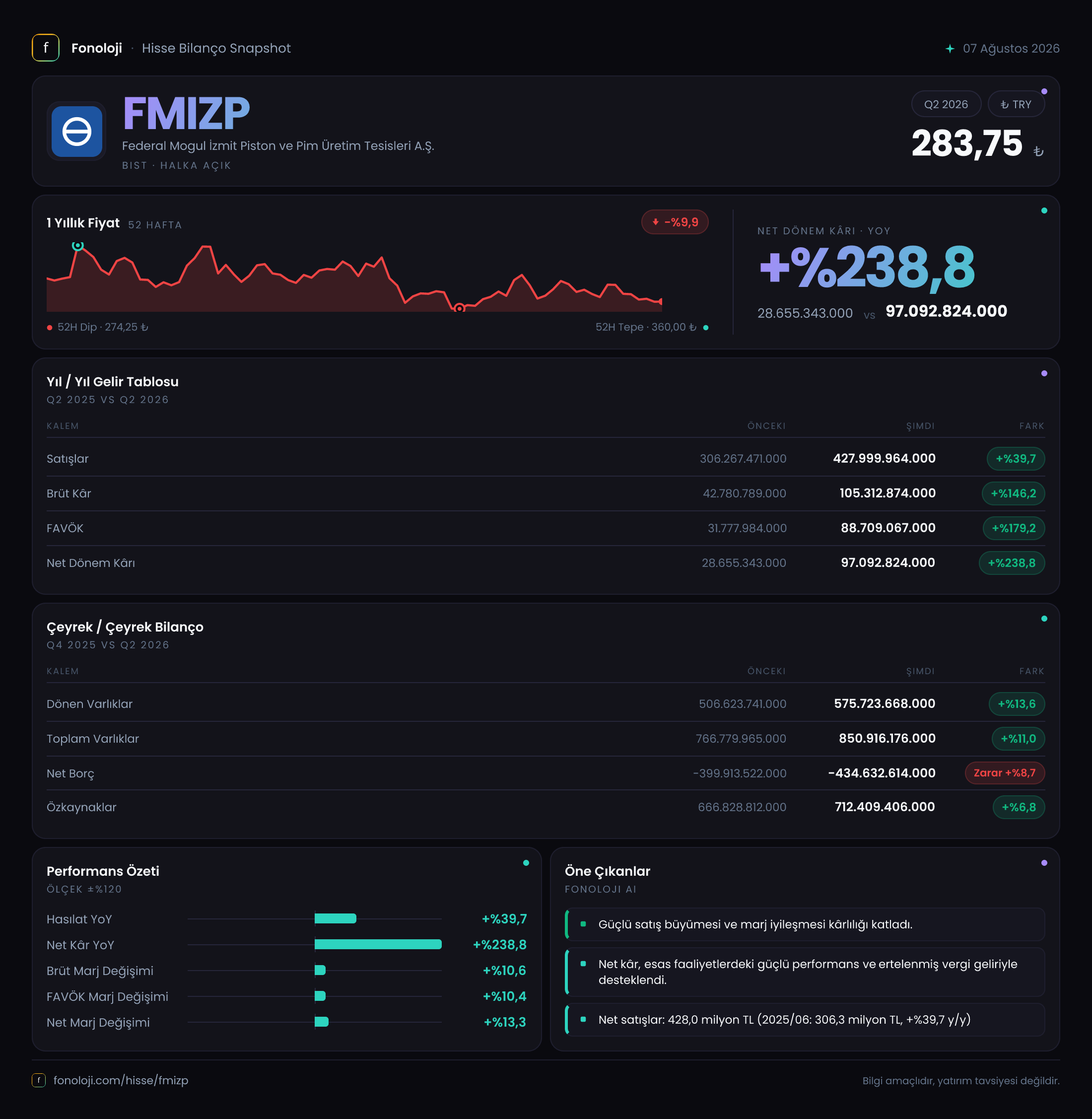Click the 52-week low marker on price chart
1092x1119 pixels.
pyautogui.click(x=459, y=309)
